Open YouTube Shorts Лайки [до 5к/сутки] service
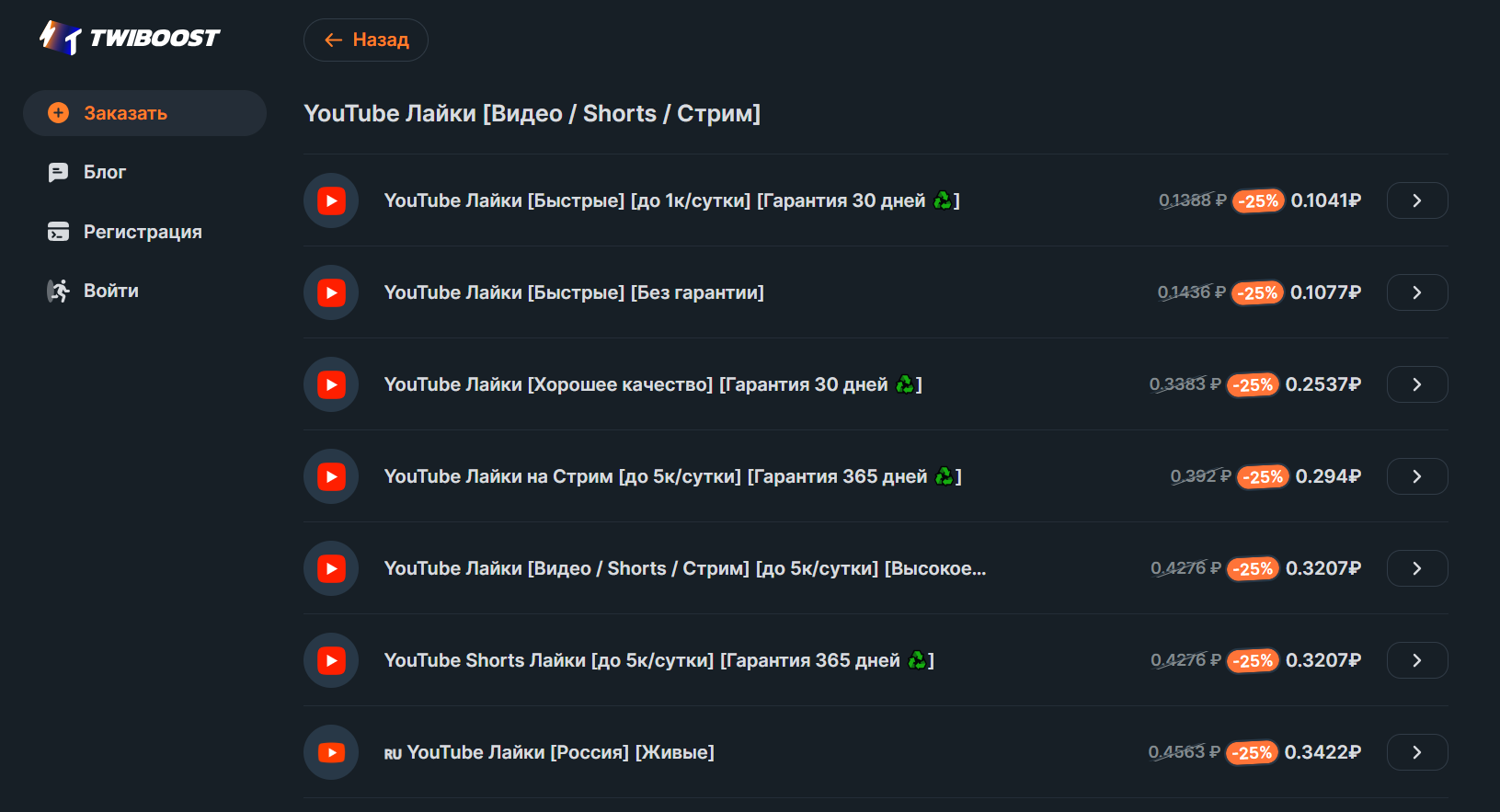The height and width of the screenshot is (812, 1500). pos(659,660)
